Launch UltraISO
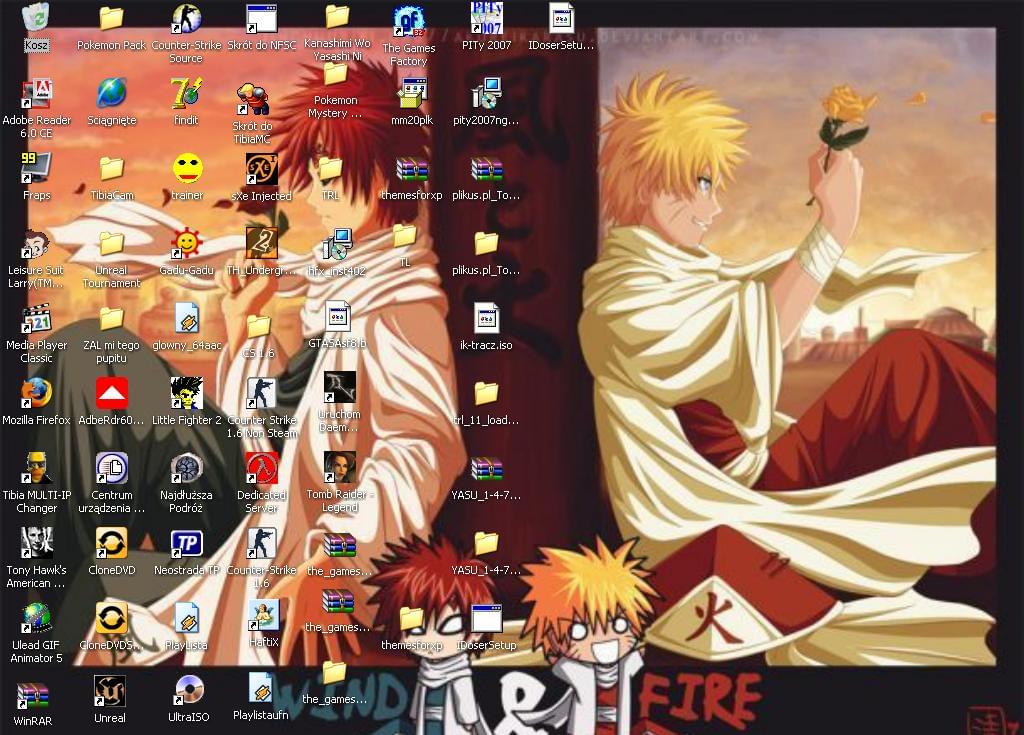1024x735 pixels. (x=189, y=691)
